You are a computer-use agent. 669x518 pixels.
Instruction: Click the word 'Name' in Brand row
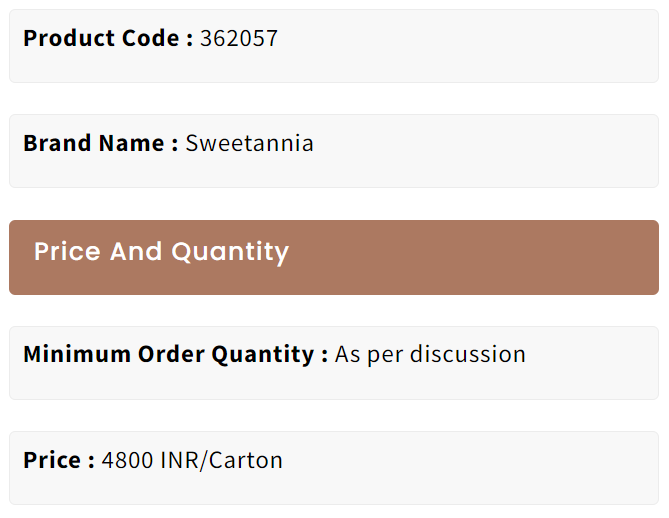pos(131,143)
